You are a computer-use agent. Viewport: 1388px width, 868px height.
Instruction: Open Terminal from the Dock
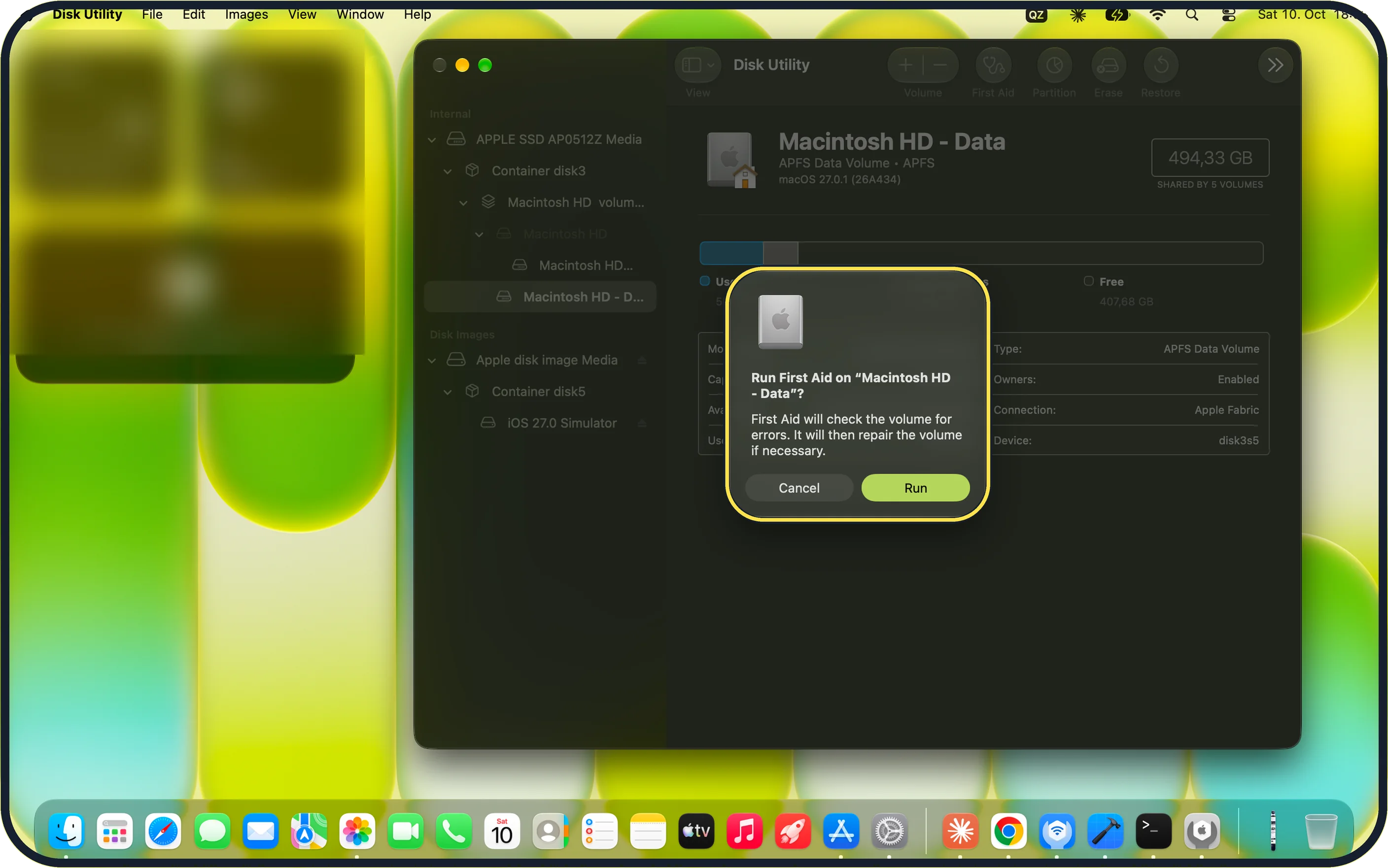[x=1153, y=831]
